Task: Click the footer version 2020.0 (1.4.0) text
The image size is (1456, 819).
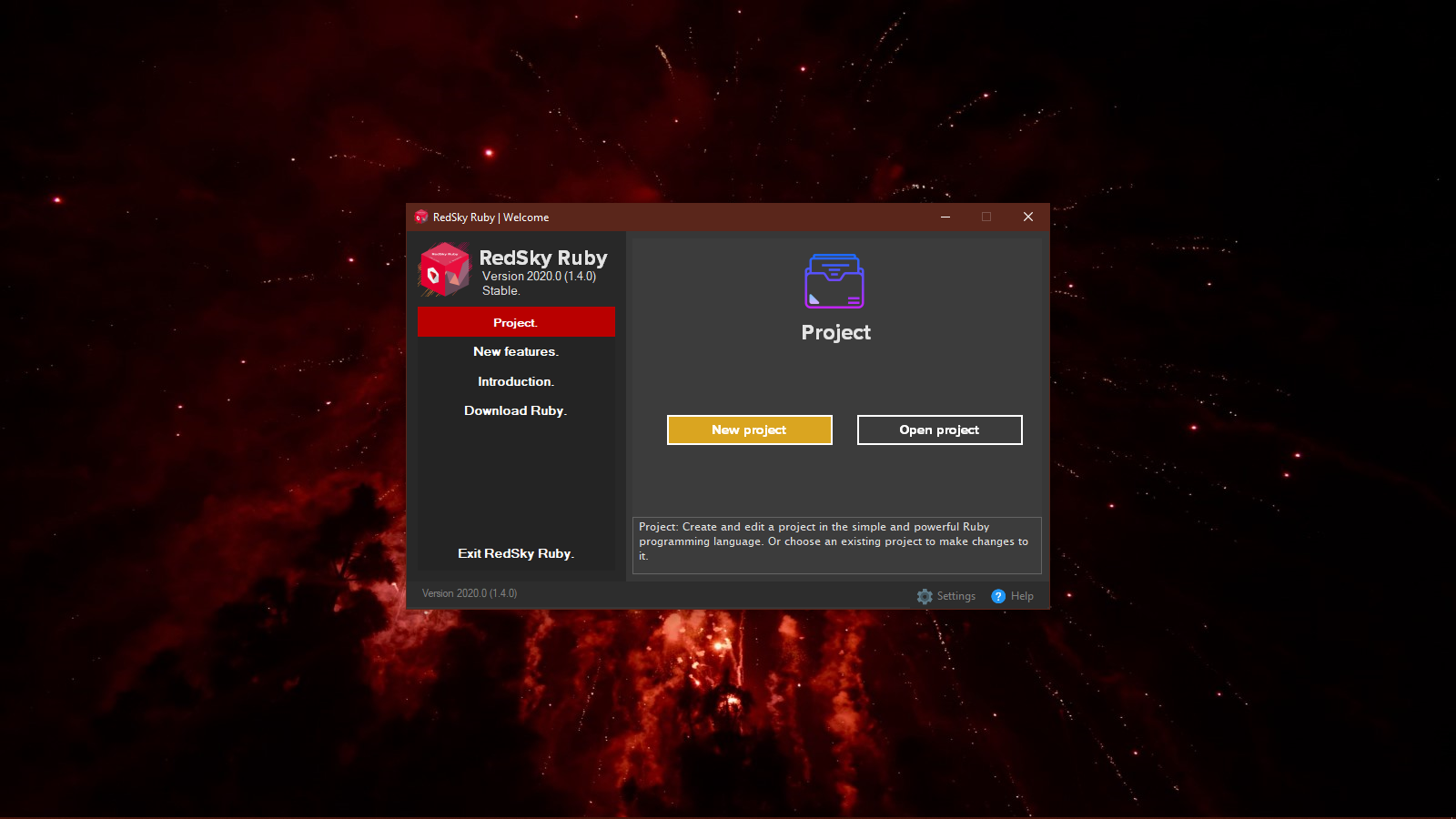Action: (470, 593)
